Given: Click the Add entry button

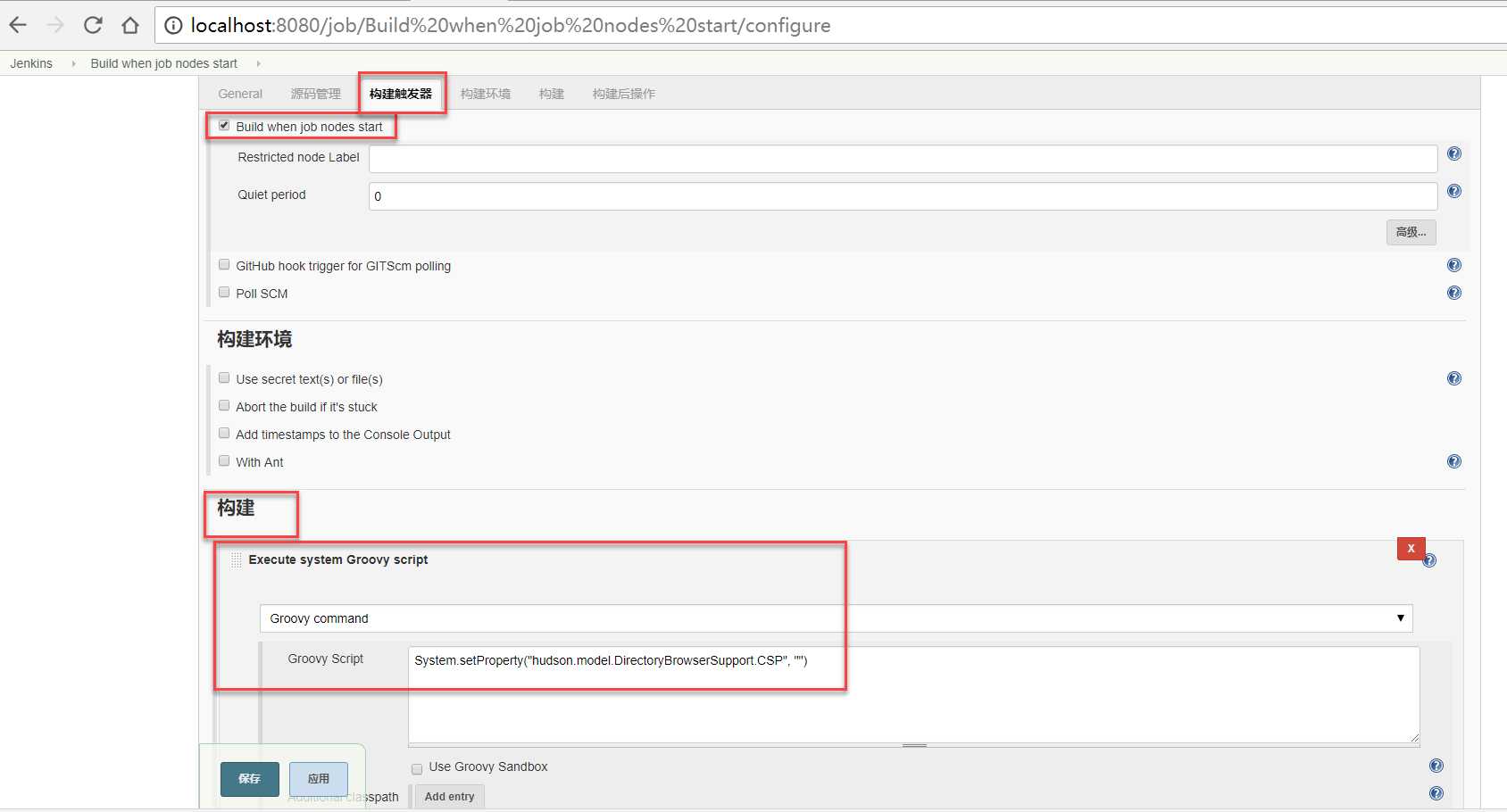Looking at the screenshot, I should pos(449,797).
